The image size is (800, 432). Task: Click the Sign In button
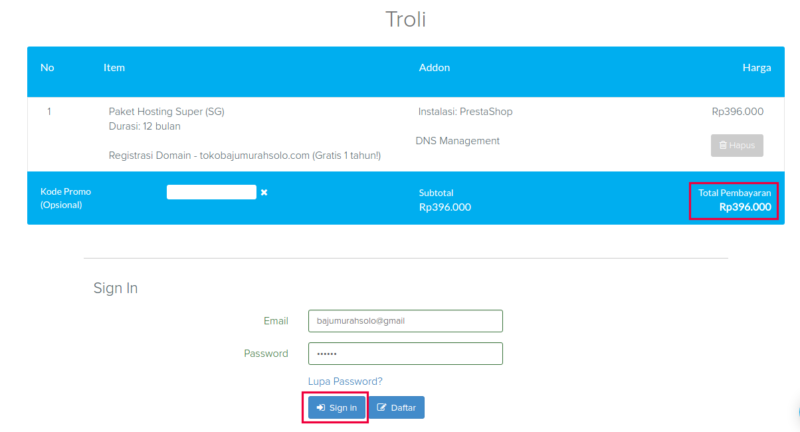(x=336, y=408)
